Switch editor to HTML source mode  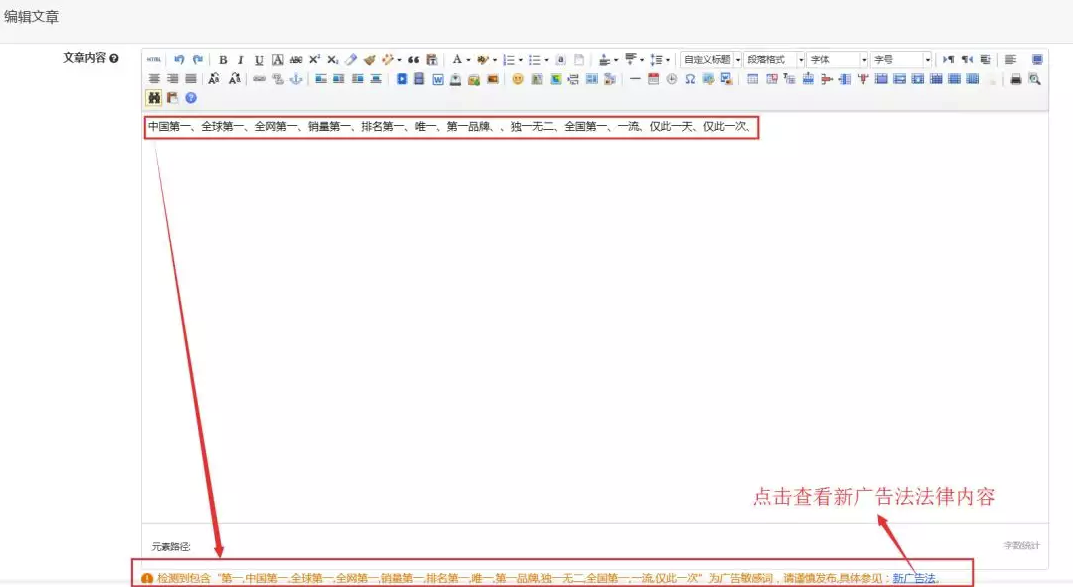point(154,60)
